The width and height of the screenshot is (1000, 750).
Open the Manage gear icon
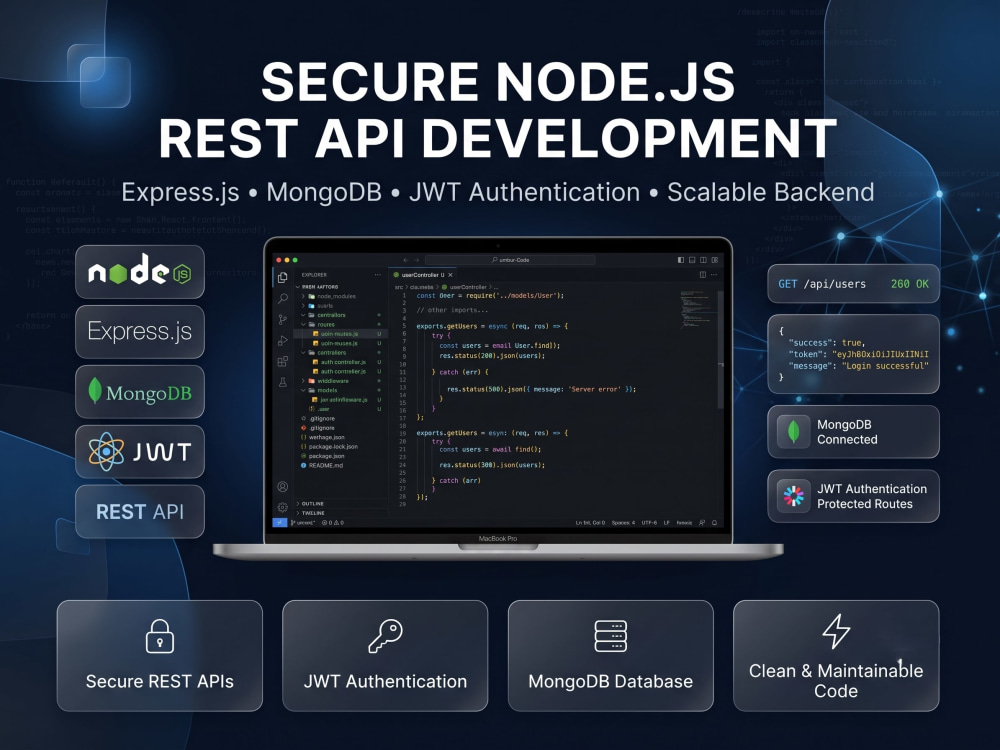coord(283,507)
